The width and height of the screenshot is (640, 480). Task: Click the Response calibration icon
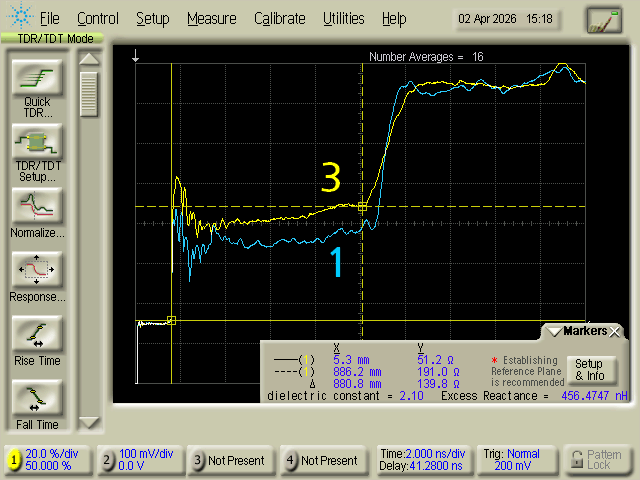(37, 270)
